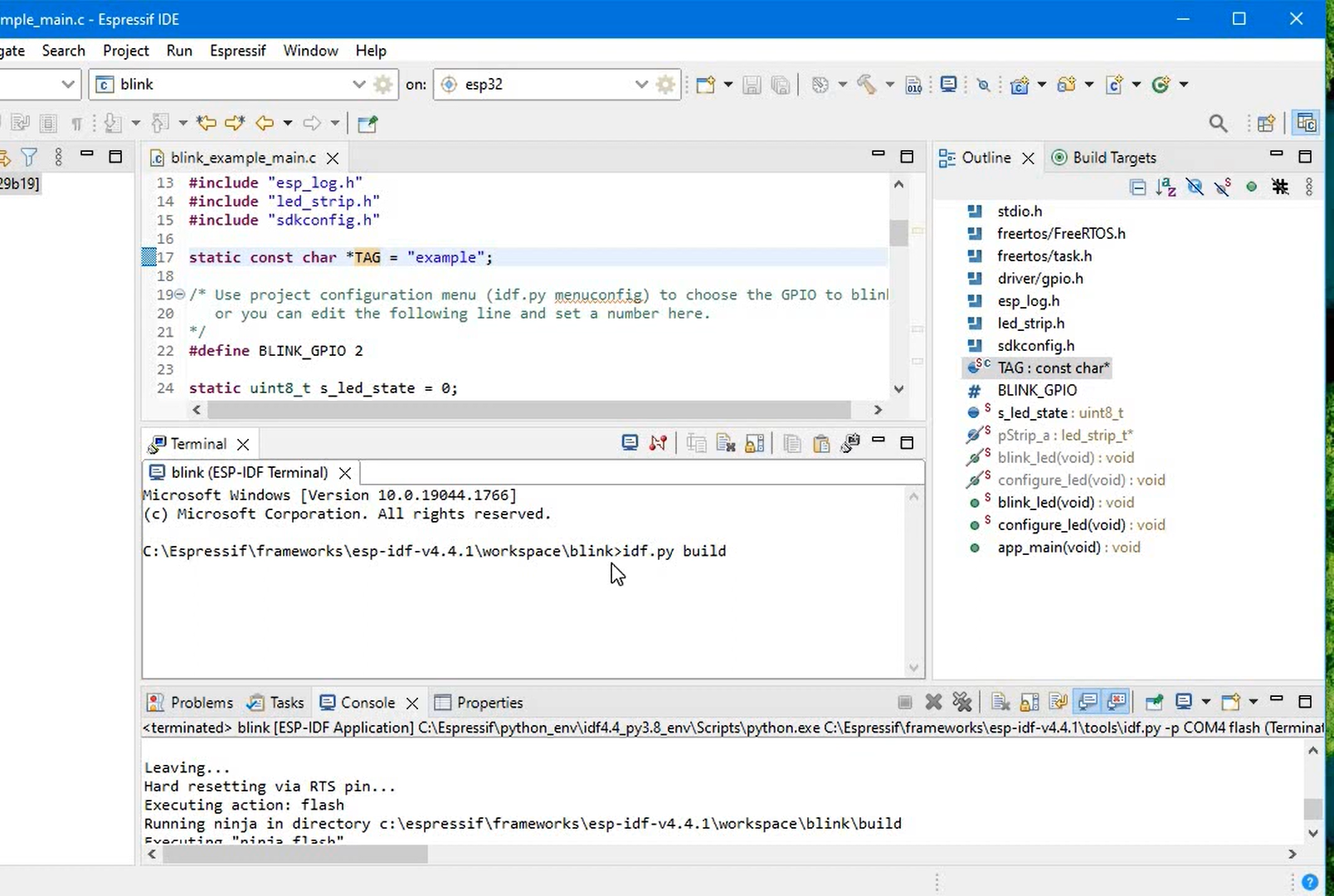1334x896 pixels.
Task: Sort the Outline alphabetically
Action: (x=1166, y=187)
